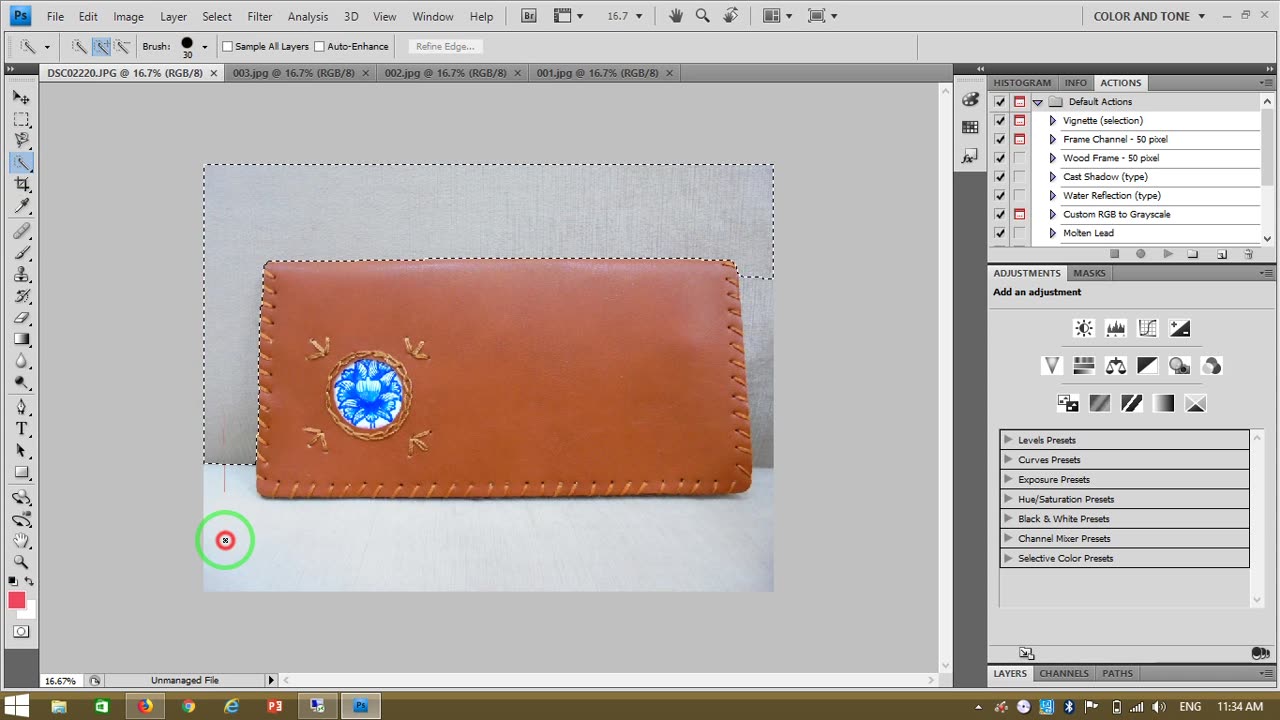Click the red foreground color swatch
The image size is (1280, 720).
tap(17, 600)
